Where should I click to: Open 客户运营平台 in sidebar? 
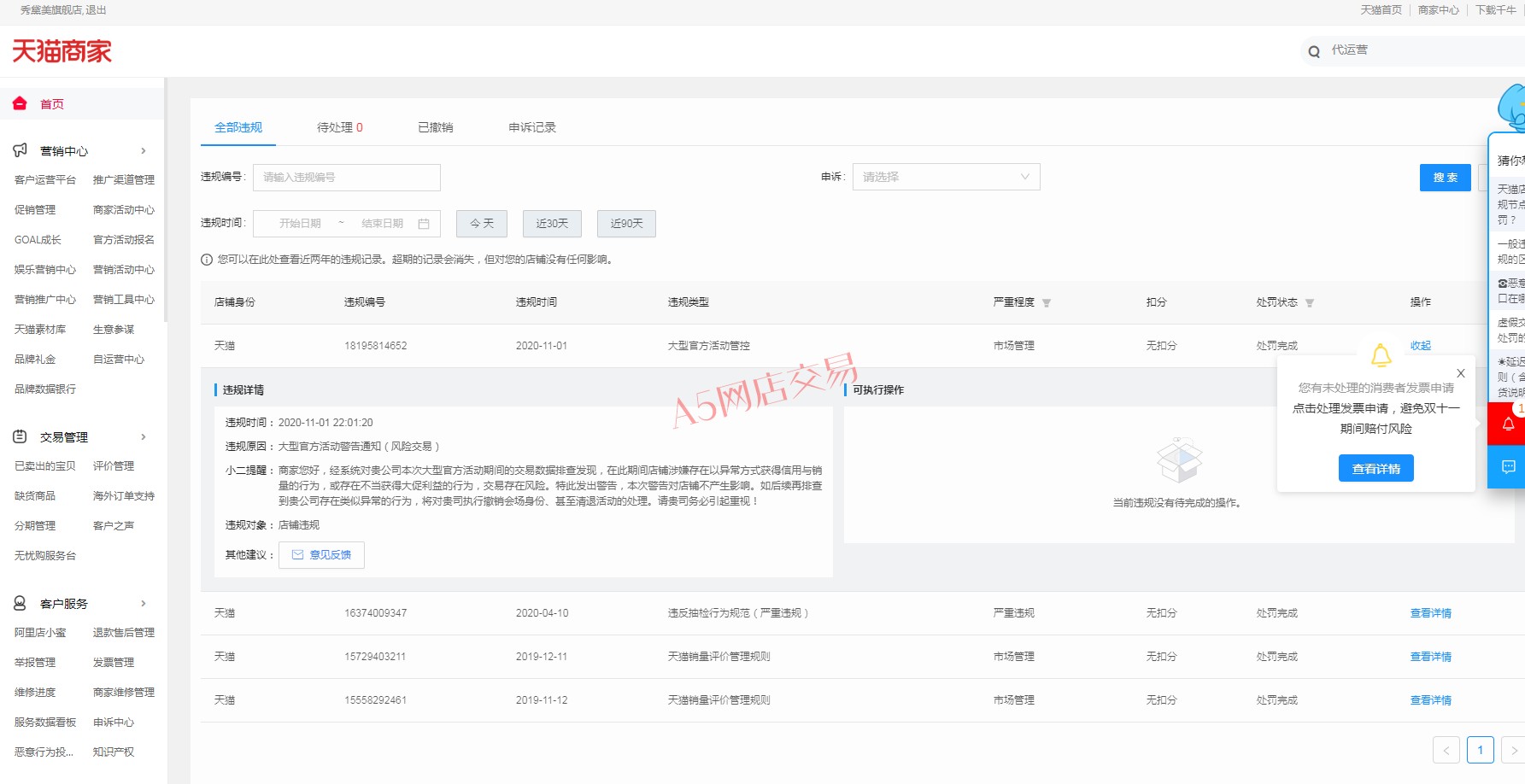tap(45, 180)
